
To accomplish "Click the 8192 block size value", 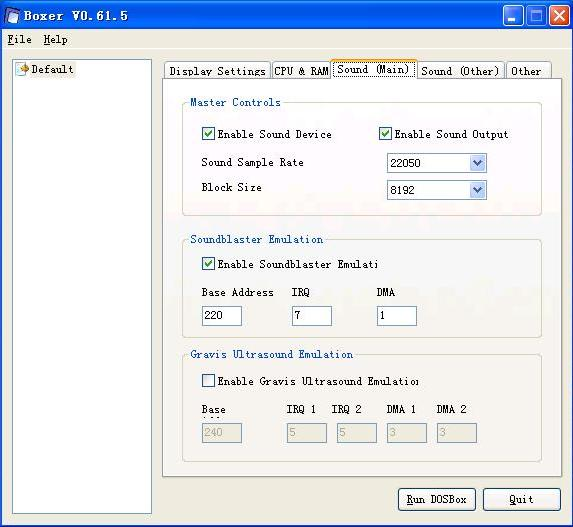I will click(x=402, y=190).
